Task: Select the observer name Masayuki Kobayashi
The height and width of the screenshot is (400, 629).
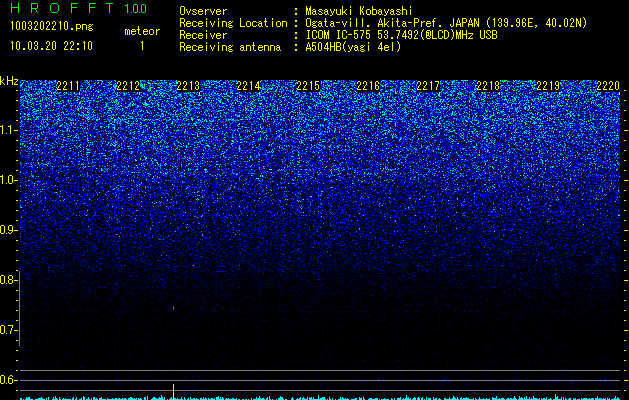Action: pos(359,11)
